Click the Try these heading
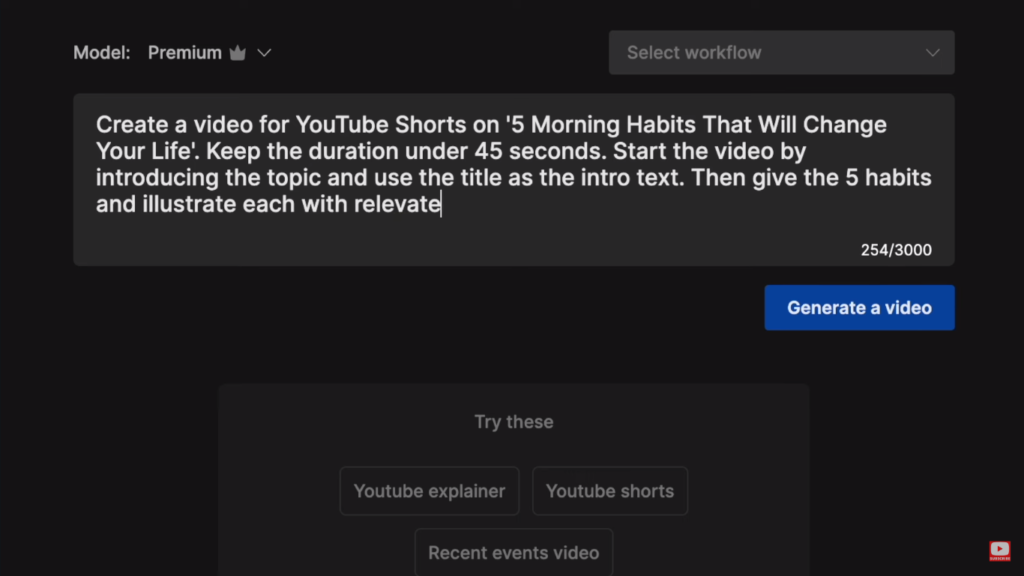 (x=513, y=422)
